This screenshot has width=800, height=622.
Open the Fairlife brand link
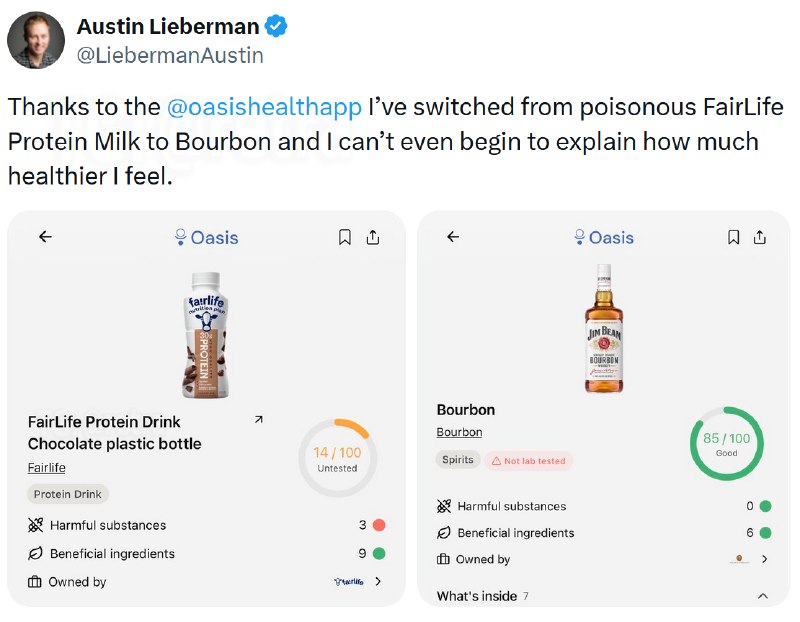click(46, 468)
